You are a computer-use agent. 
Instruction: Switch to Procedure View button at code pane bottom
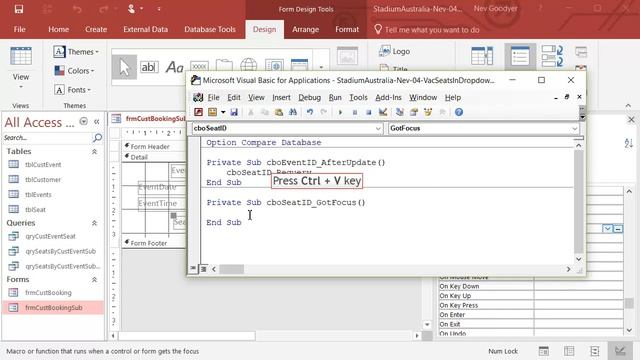pyautogui.click(x=193, y=269)
